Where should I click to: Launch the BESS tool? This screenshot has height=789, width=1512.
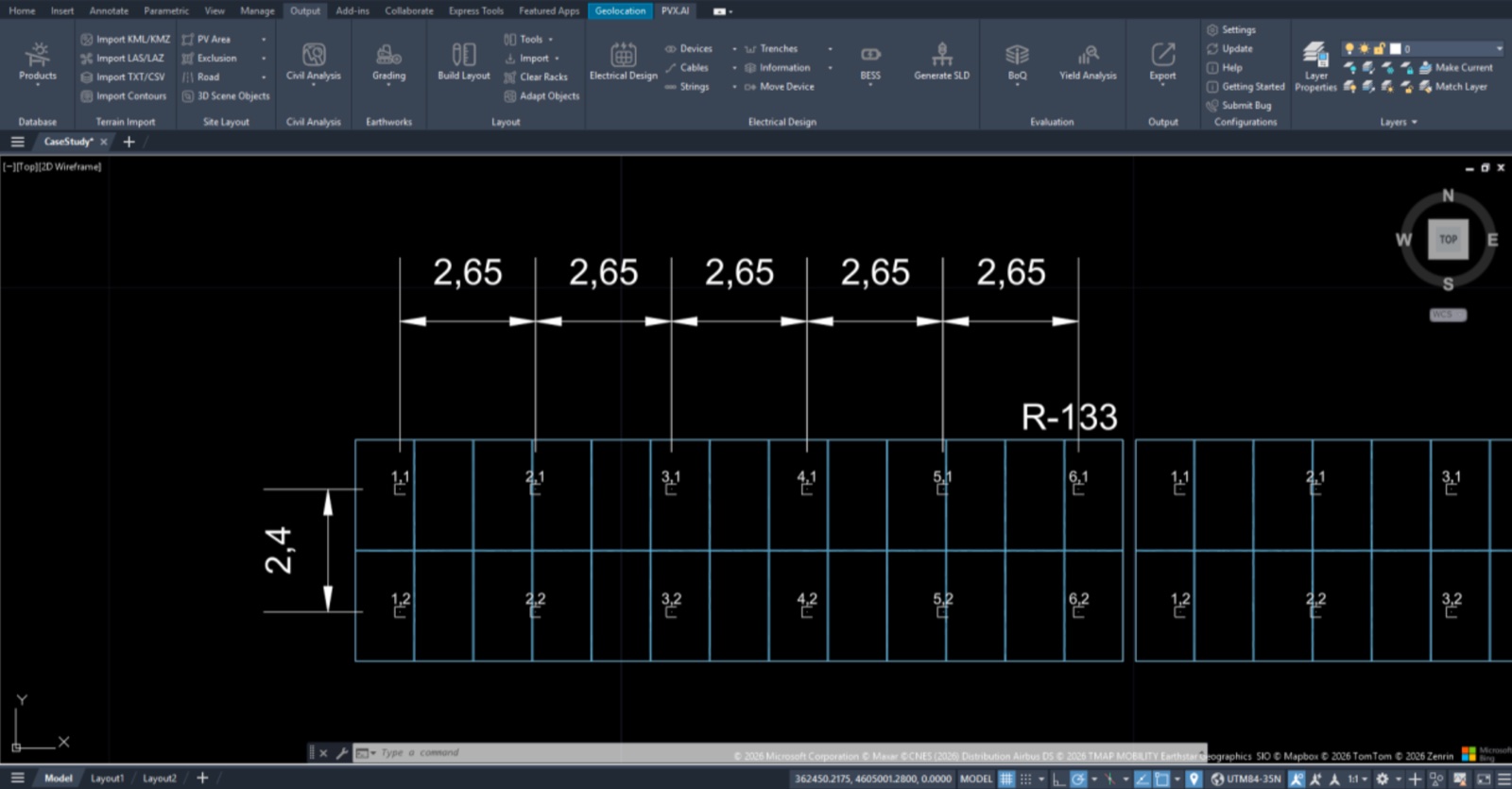coord(870,62)
